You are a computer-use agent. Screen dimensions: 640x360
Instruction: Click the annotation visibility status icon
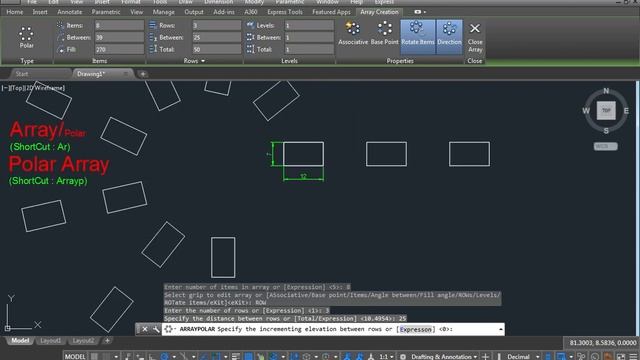coord(348,356)
